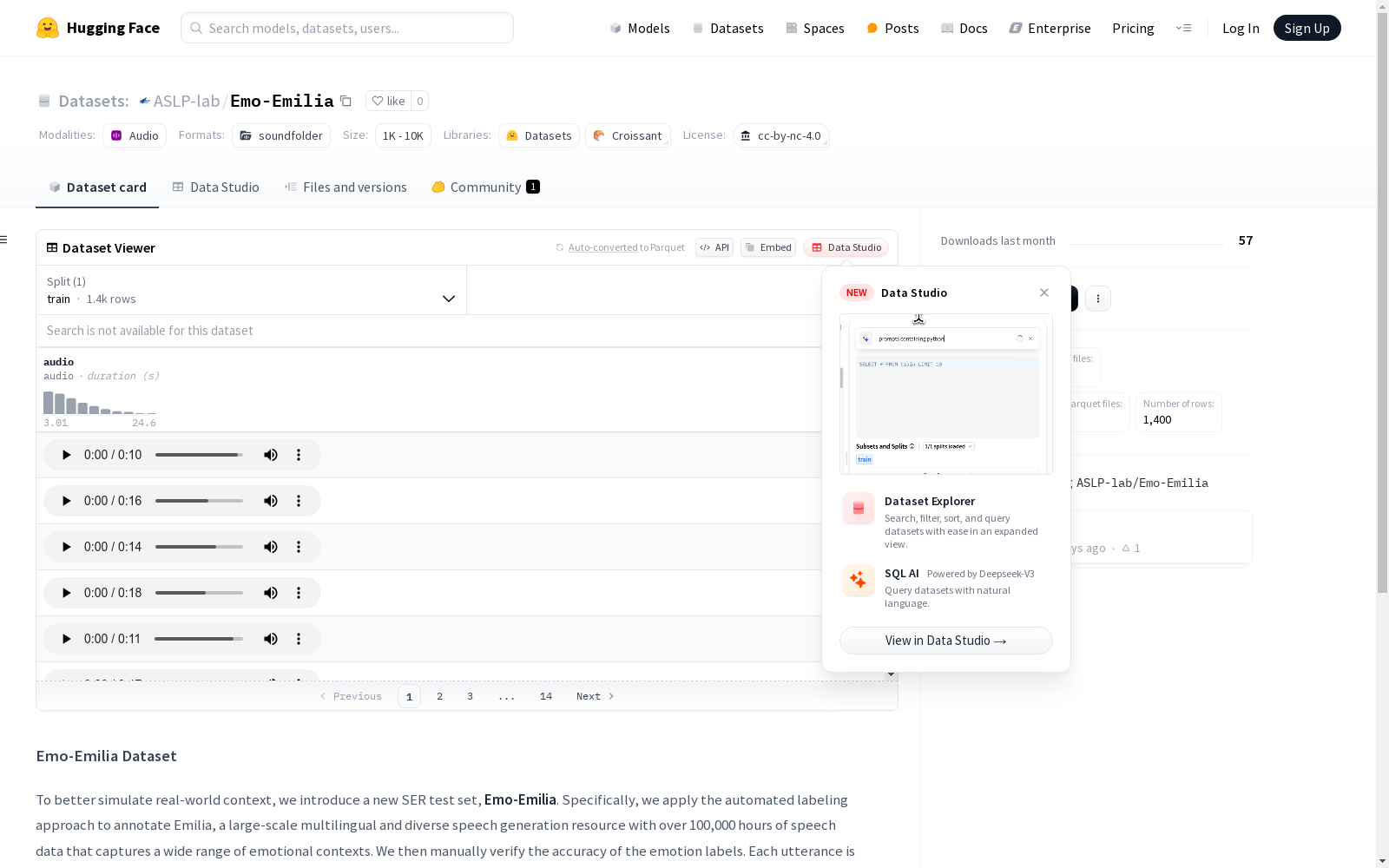Open more options for 0:14 audio
Image resolution: width=1389 pixels, height=868 pixels.
tap(299, 547)
